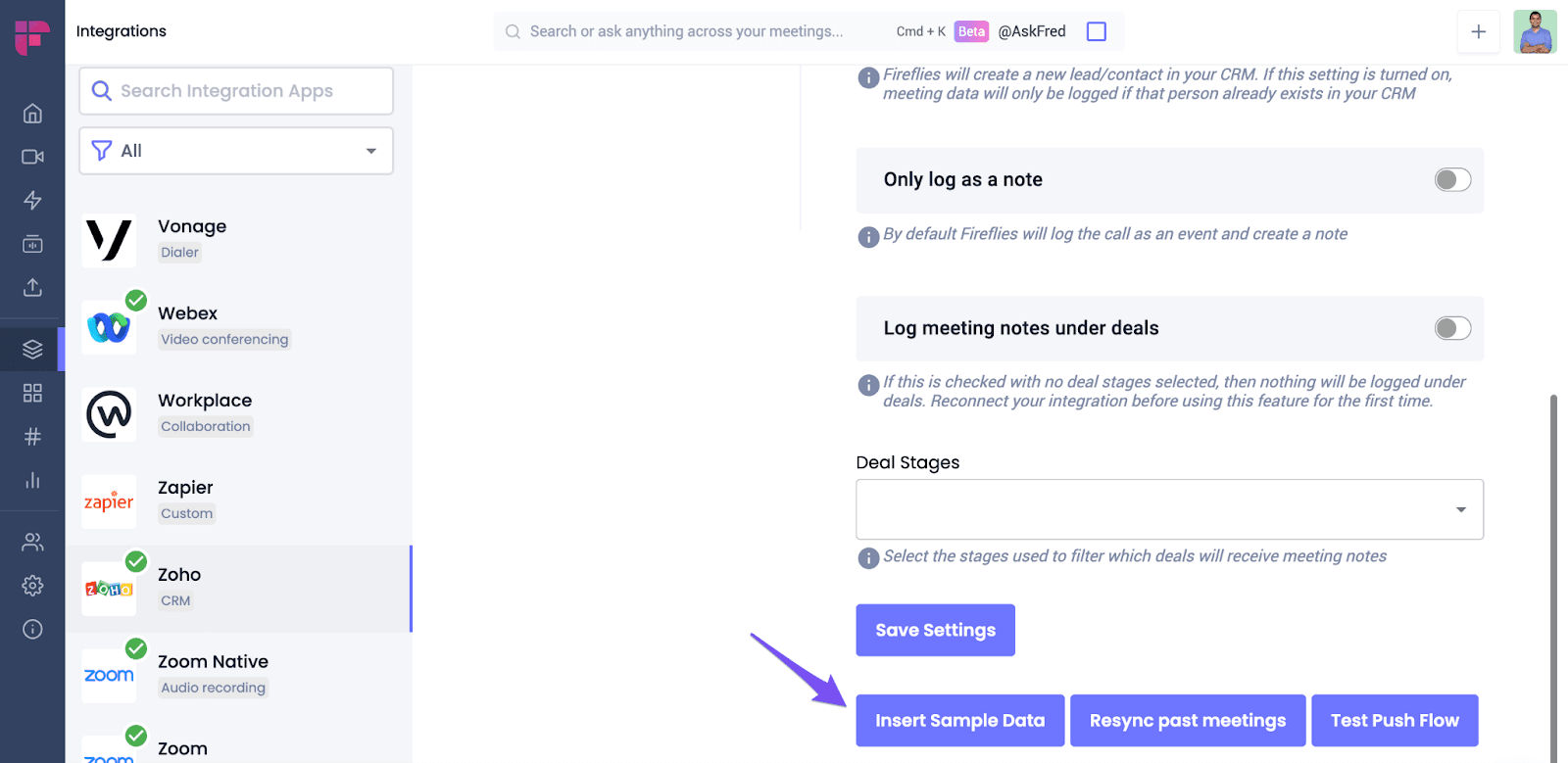Click the Video conferencing tag
Viewport: 1568px width, 763px height.
point(224,339)
